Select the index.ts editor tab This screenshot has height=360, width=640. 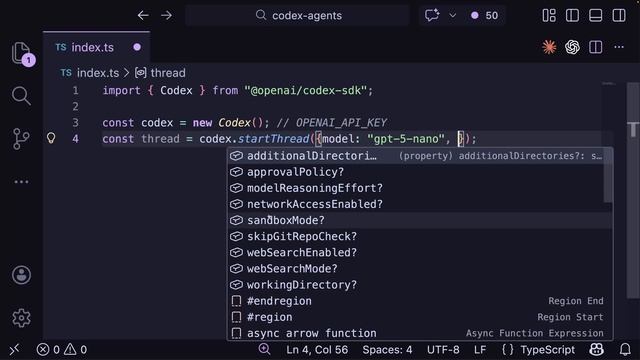[96, 47]
